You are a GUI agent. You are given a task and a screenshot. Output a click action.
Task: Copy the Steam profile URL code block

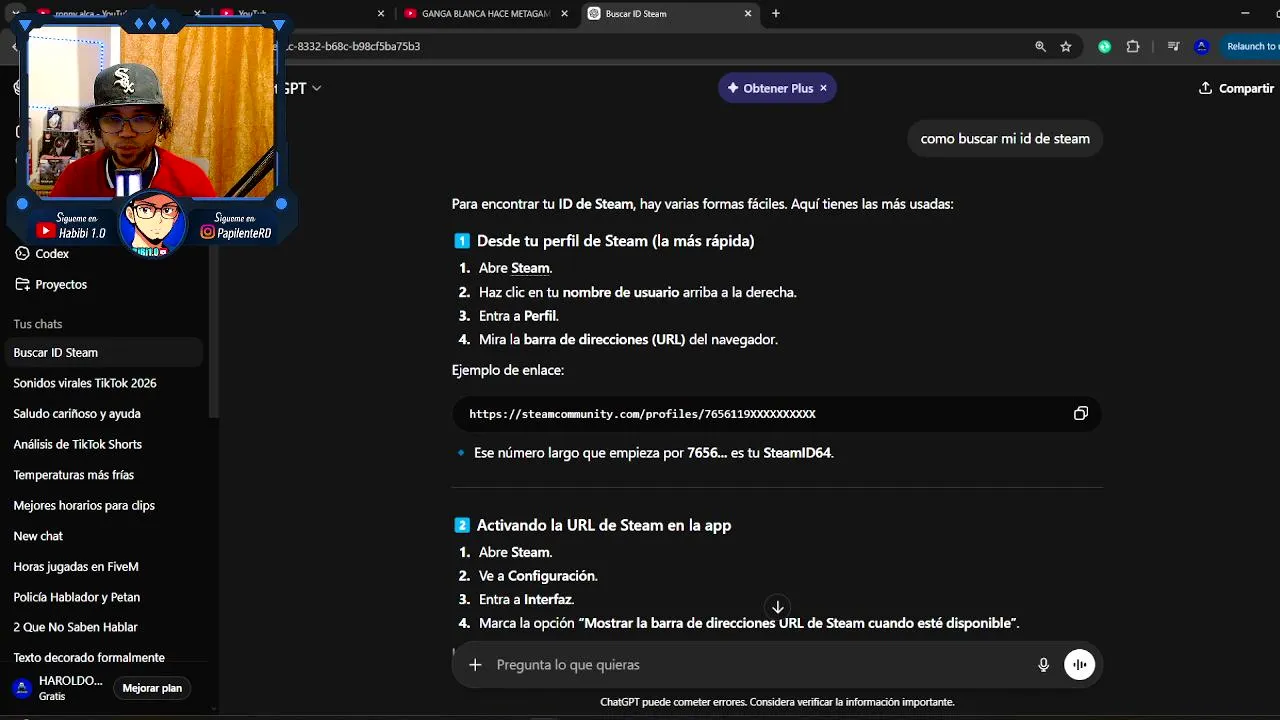1080,414
